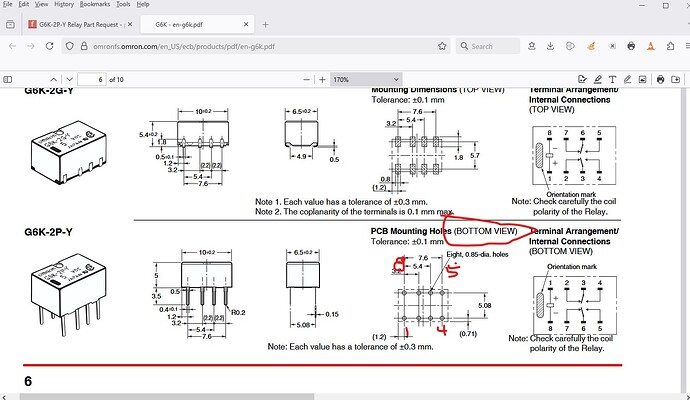Bookmark this page with the star
The image size is (690, 400).
pyautogui.click(x=442, y=46)
